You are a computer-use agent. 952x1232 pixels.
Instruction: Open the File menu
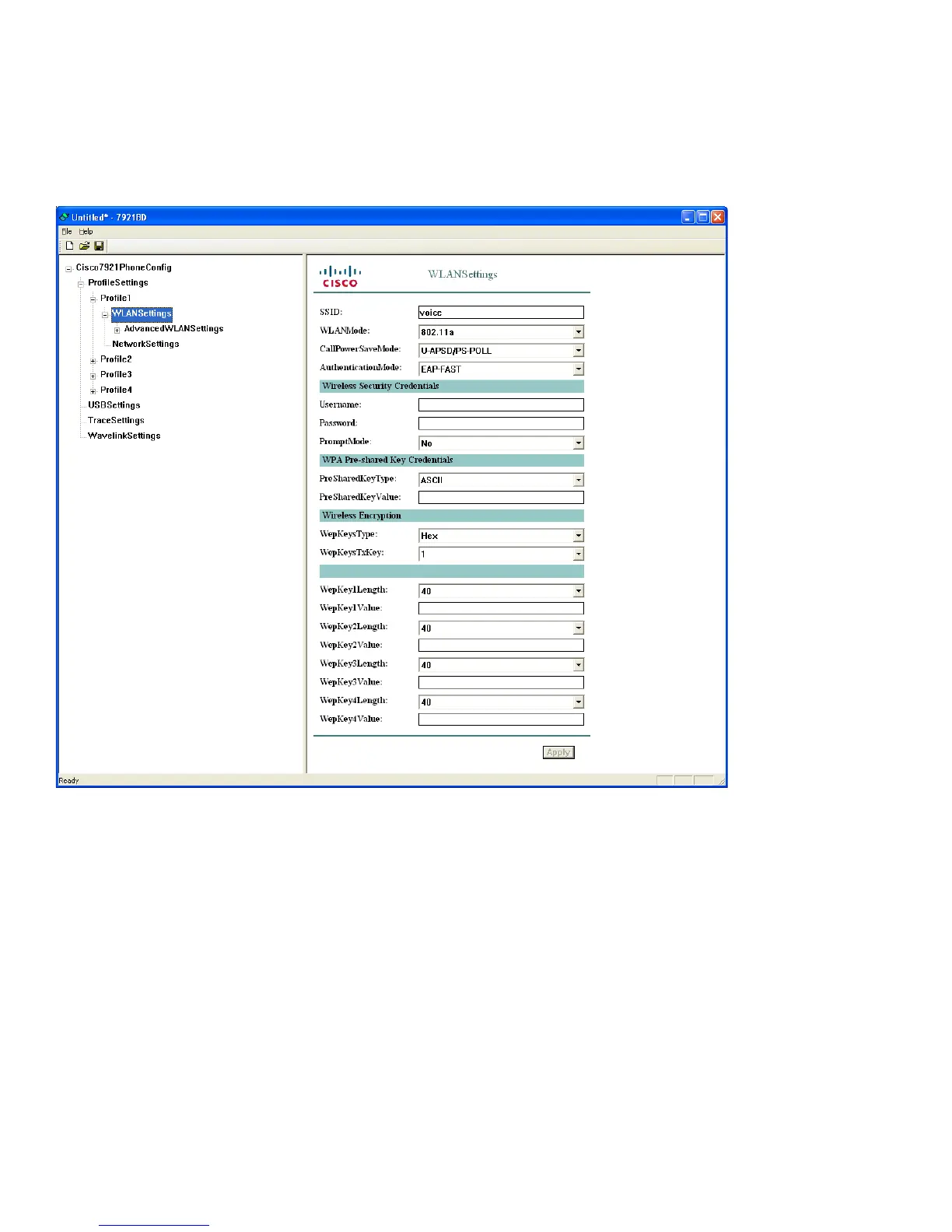tap(67, 231)
